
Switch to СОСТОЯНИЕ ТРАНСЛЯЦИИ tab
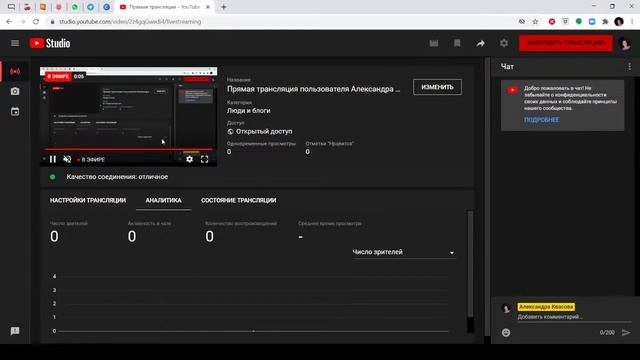tap(238, 200)
